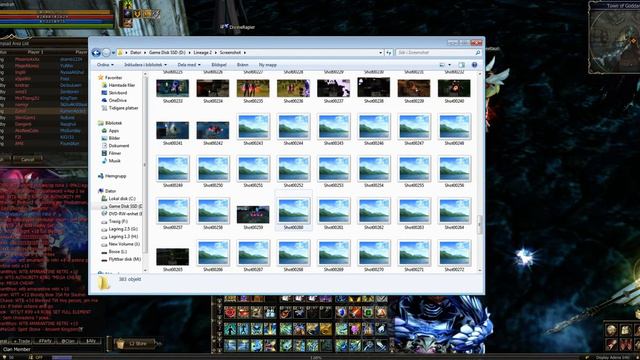The height and width of the screenshot is (360, 640).
Task: Open Flyttbar disk (M:) drive
Action: [121, 259]
